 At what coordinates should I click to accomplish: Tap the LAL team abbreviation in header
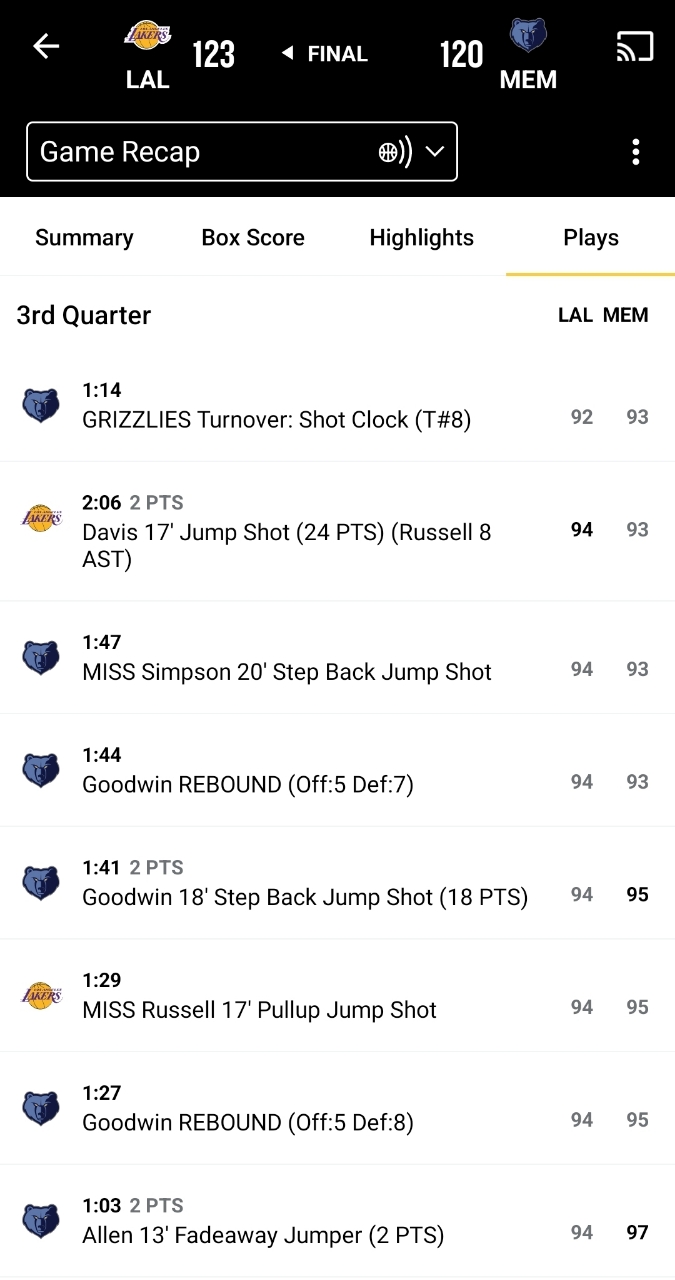click(148, 80)
